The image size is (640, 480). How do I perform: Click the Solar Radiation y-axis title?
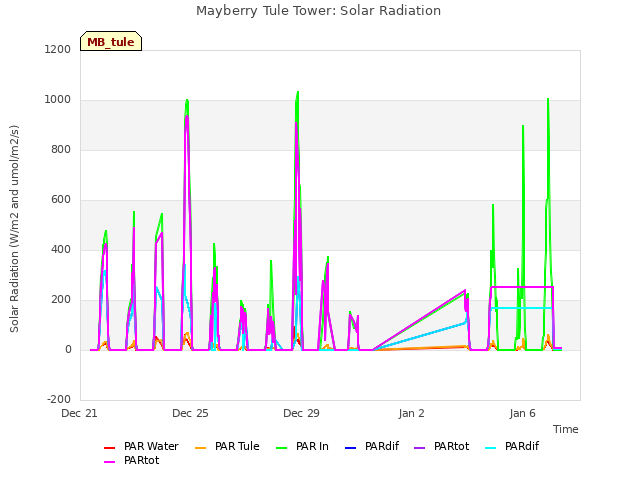coord(14,229)
